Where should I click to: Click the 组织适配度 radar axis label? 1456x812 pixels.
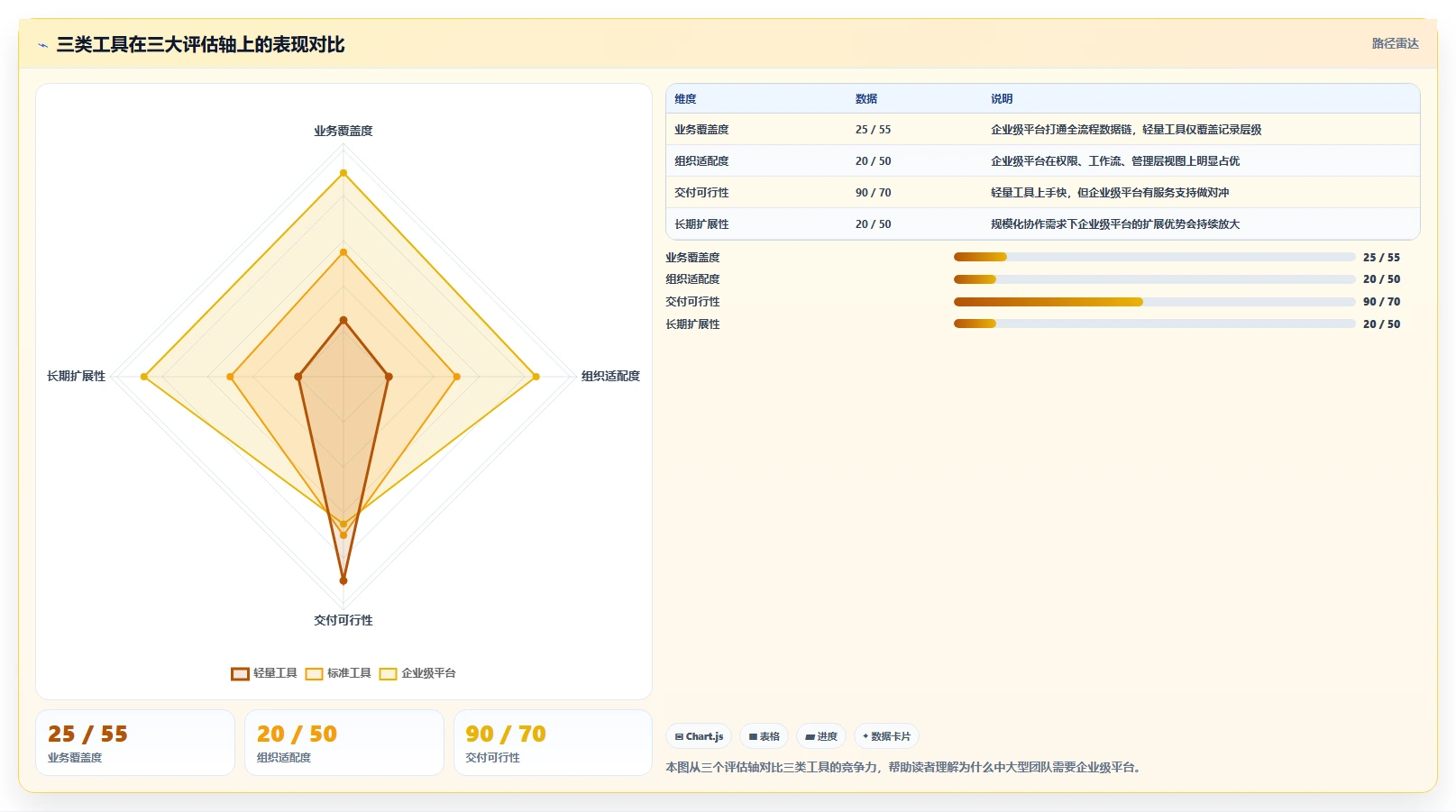pyautogui.click(x=610, y=376)
